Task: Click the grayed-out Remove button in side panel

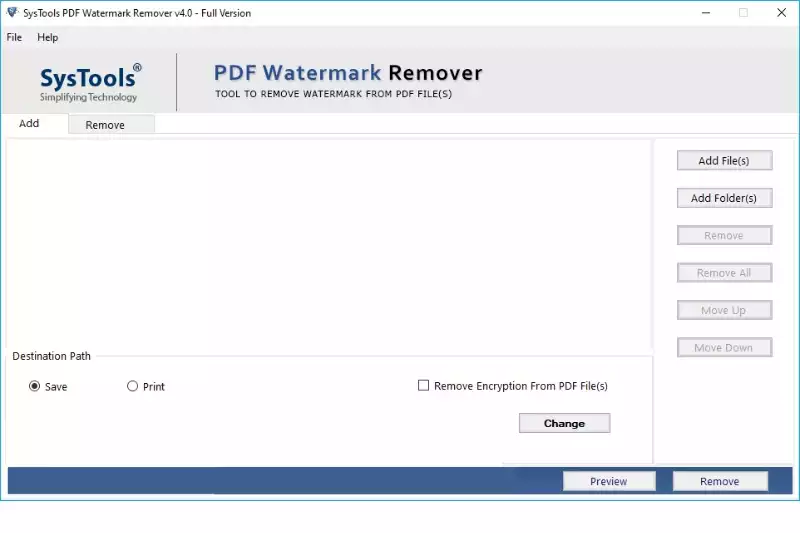Action: pos(724,235)
